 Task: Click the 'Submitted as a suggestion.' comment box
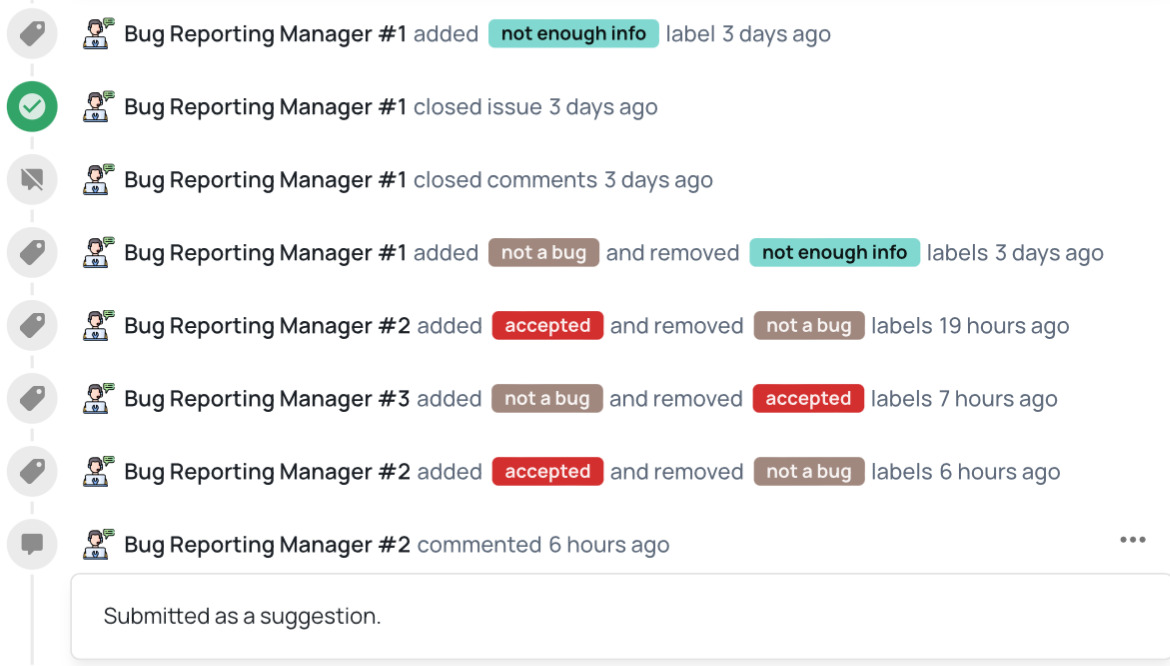point(620,616)
